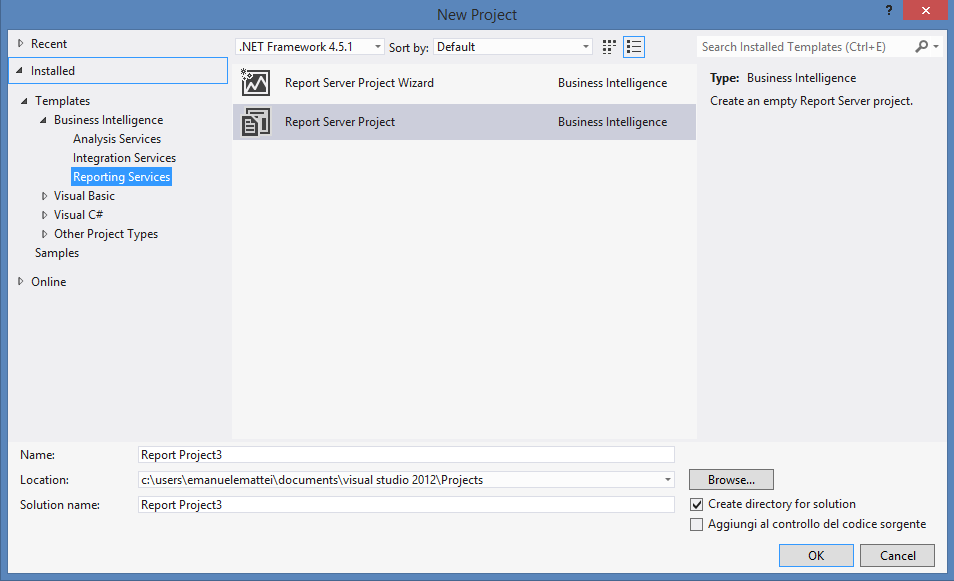Toggle Create directory for solution checkbox
The width and height of the screenshot is (954, 581).
697,504
